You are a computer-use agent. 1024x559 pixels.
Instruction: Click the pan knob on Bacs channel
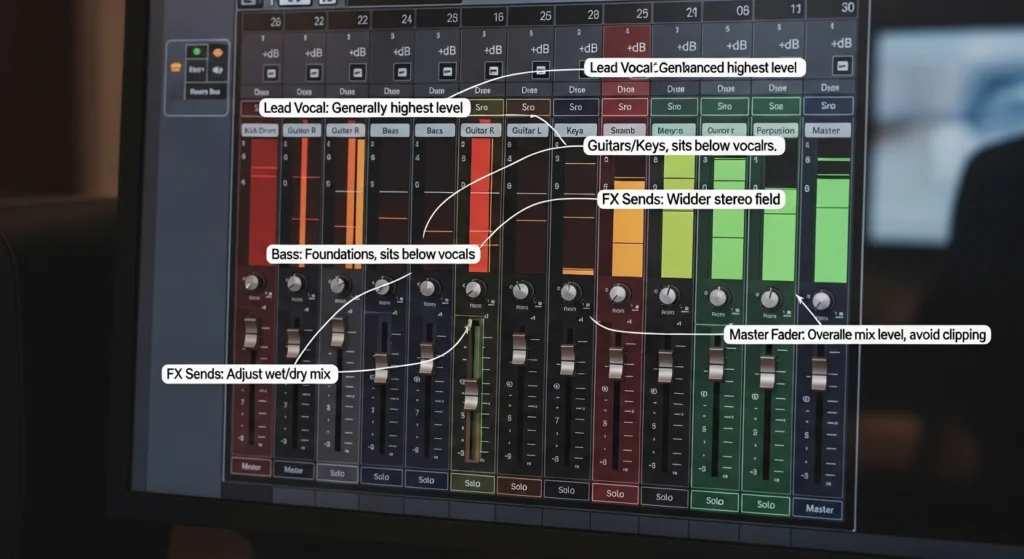[x=428, y=287]
